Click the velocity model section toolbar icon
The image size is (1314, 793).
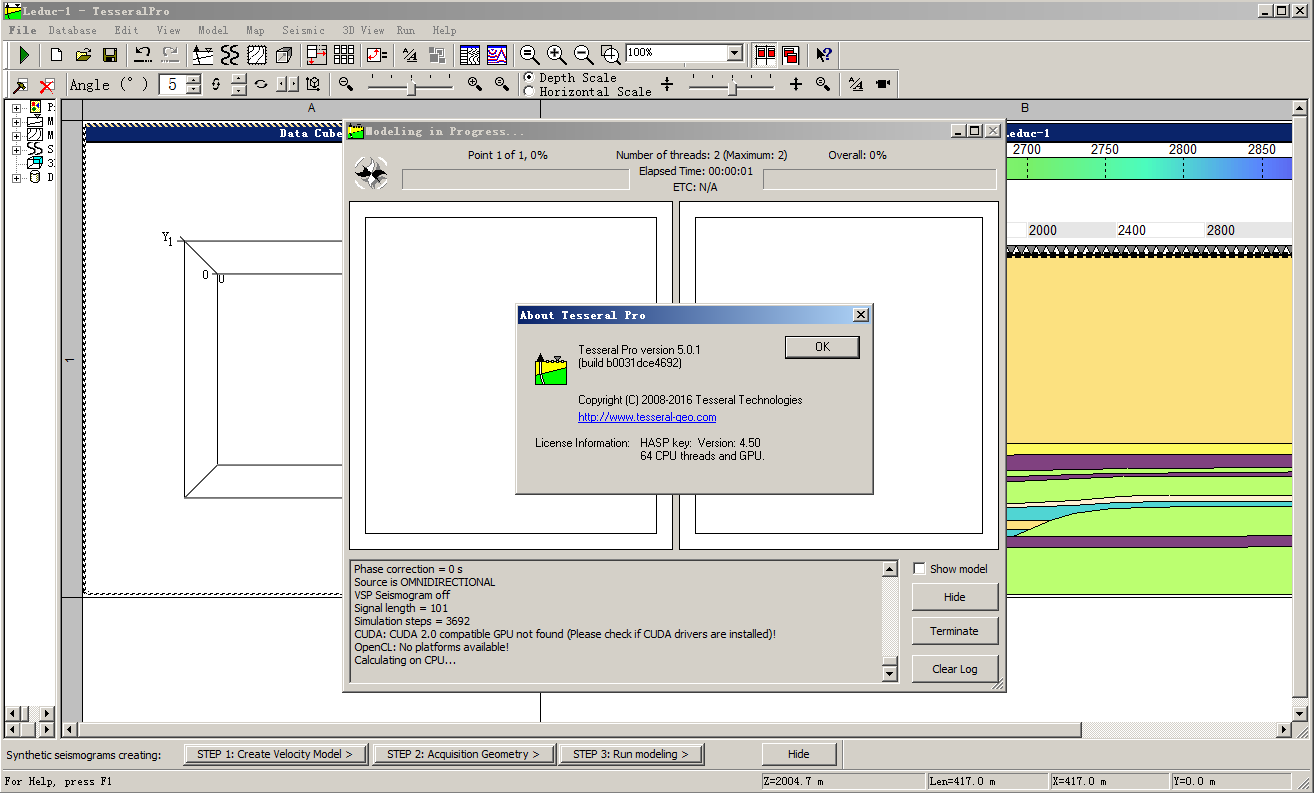(x=203, y=55)
